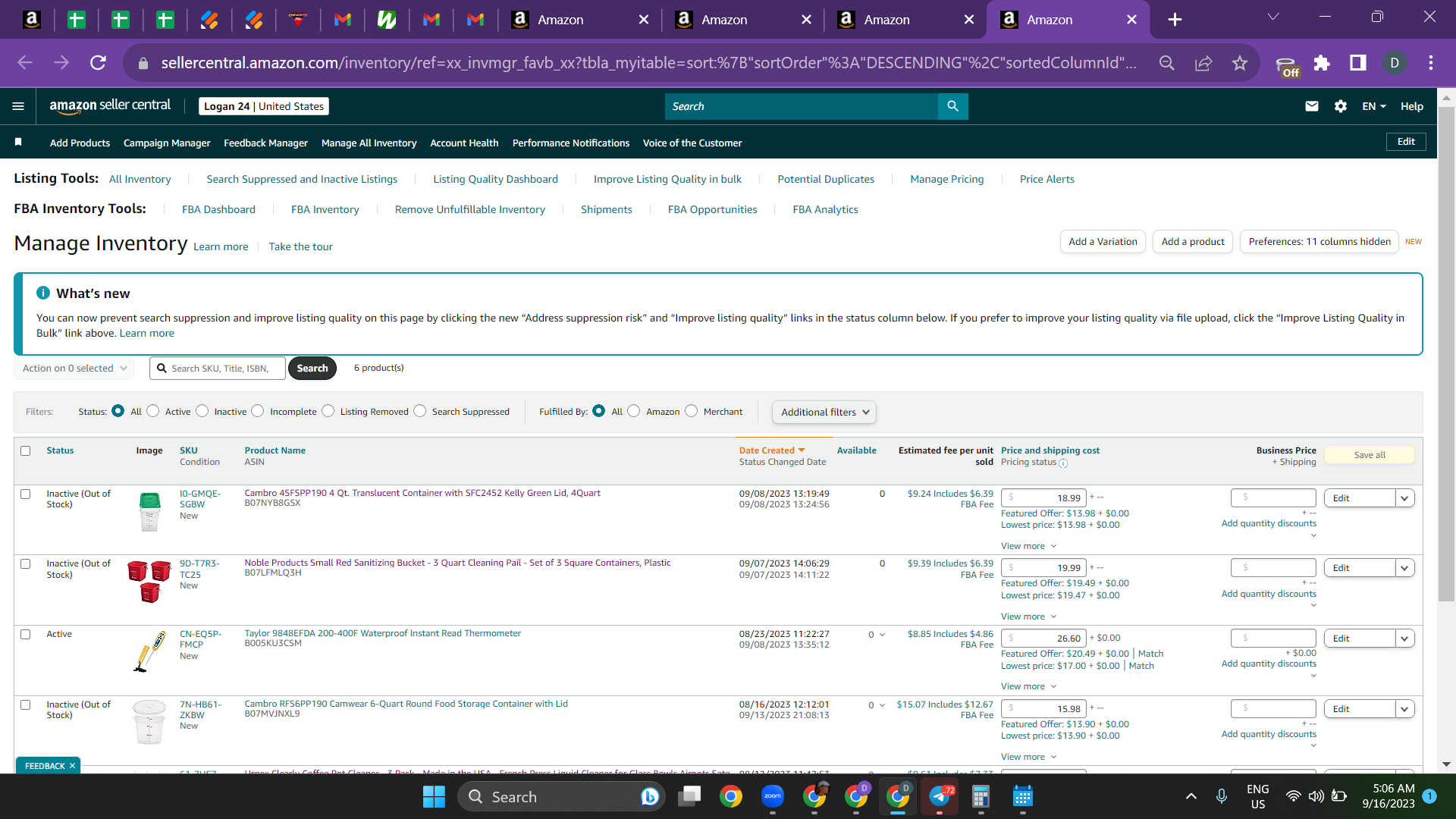The height and width of the screenshot is (819, 1456).
Task: Open the Additional filters dropdown
Action: coord(824,412)
